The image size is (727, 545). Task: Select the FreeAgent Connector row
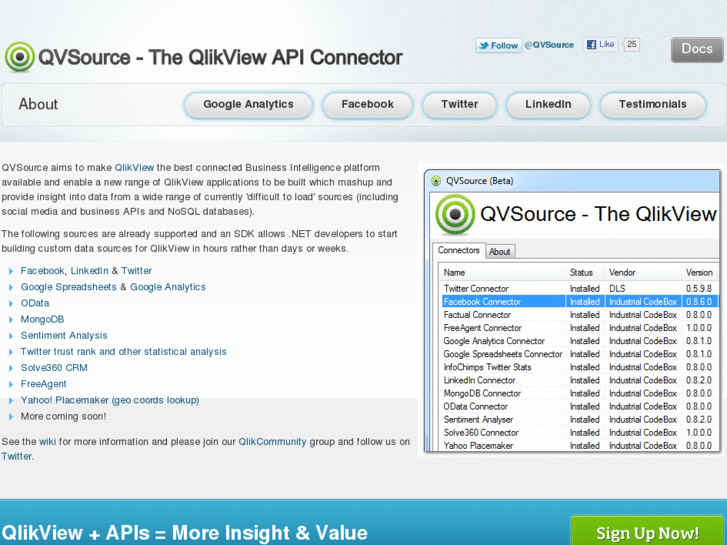click(579, 327)
